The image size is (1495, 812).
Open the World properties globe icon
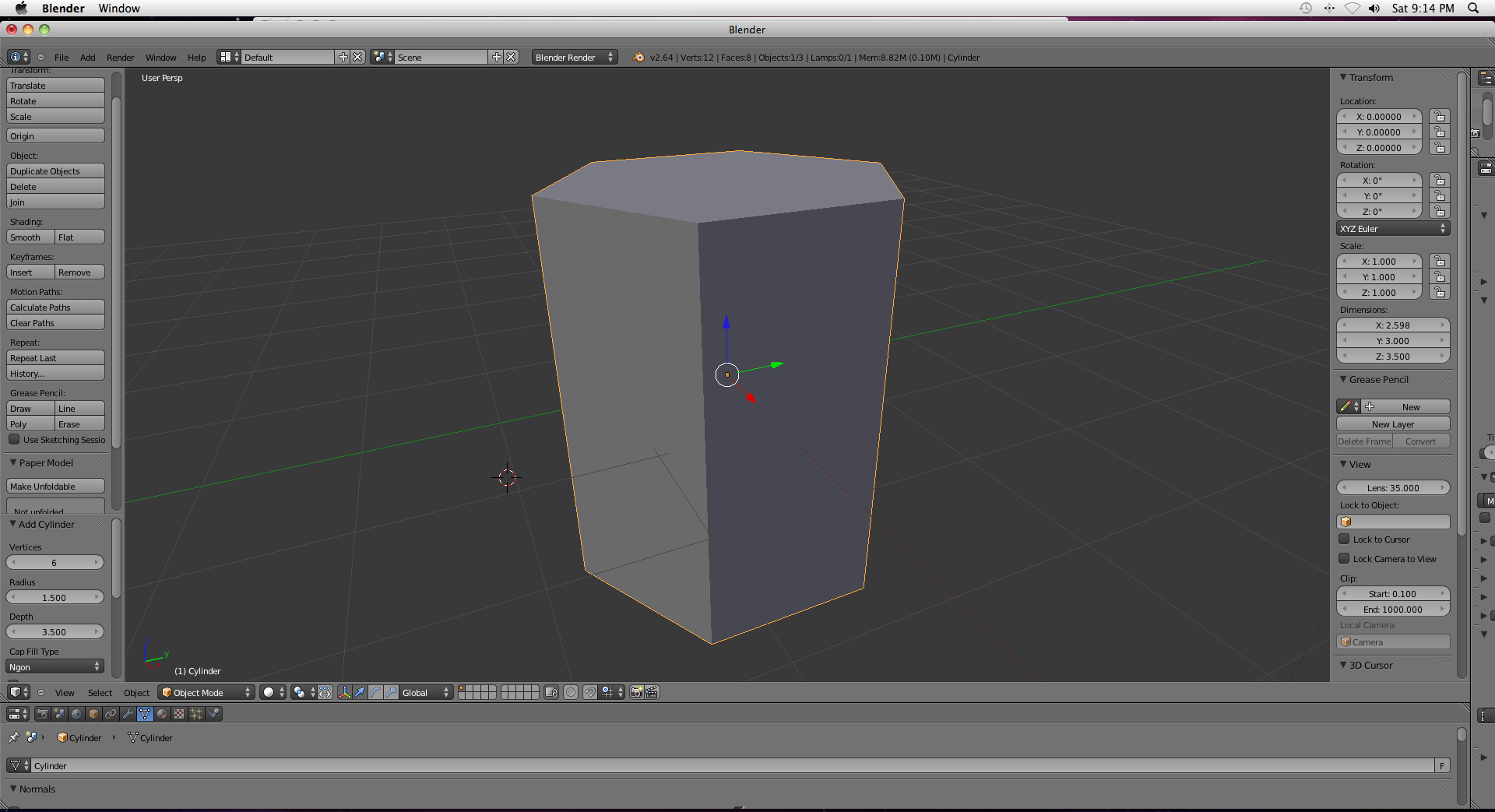point(77,714)
